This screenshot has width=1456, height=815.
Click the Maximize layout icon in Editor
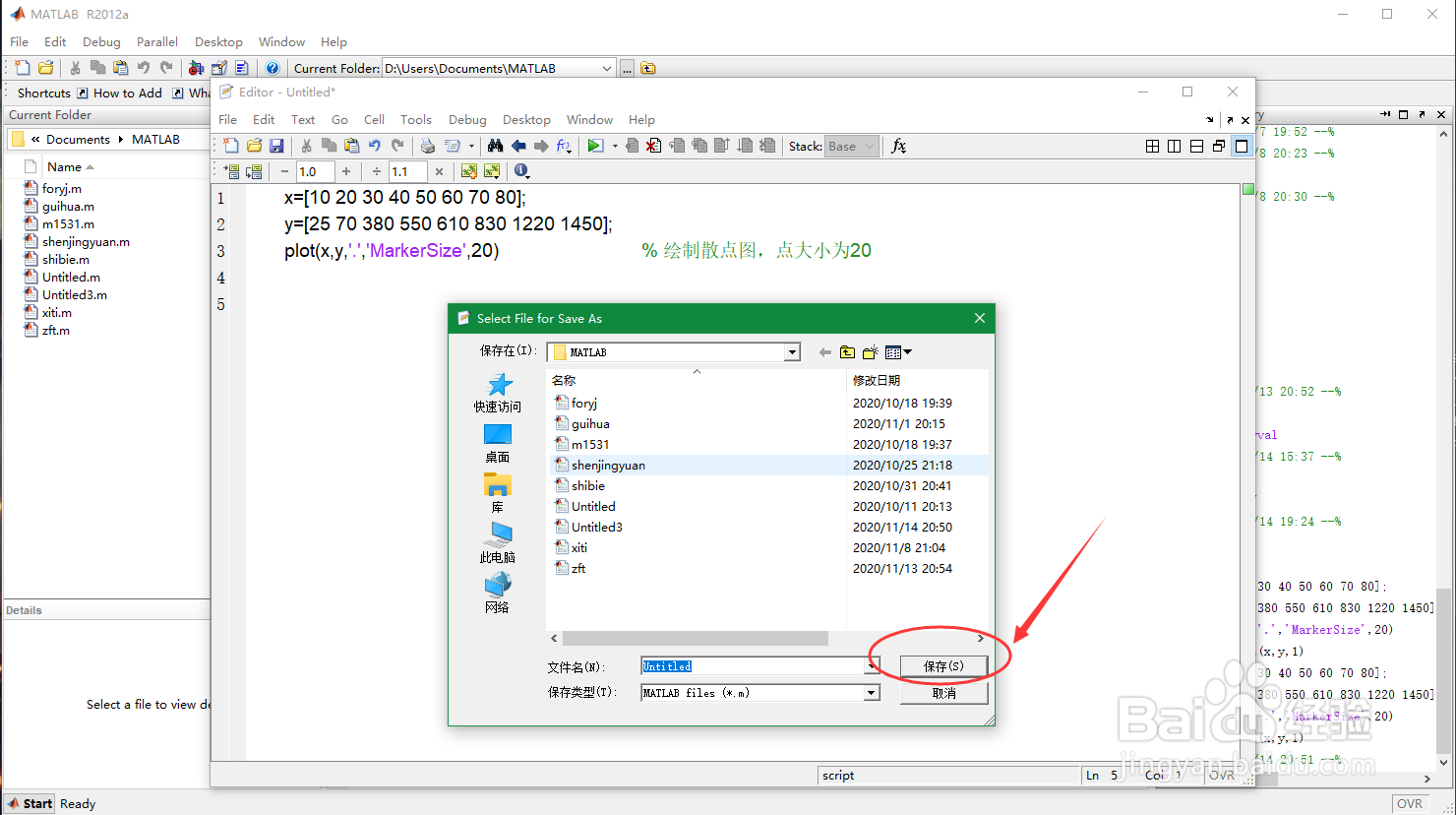[x=1242, y=146]
